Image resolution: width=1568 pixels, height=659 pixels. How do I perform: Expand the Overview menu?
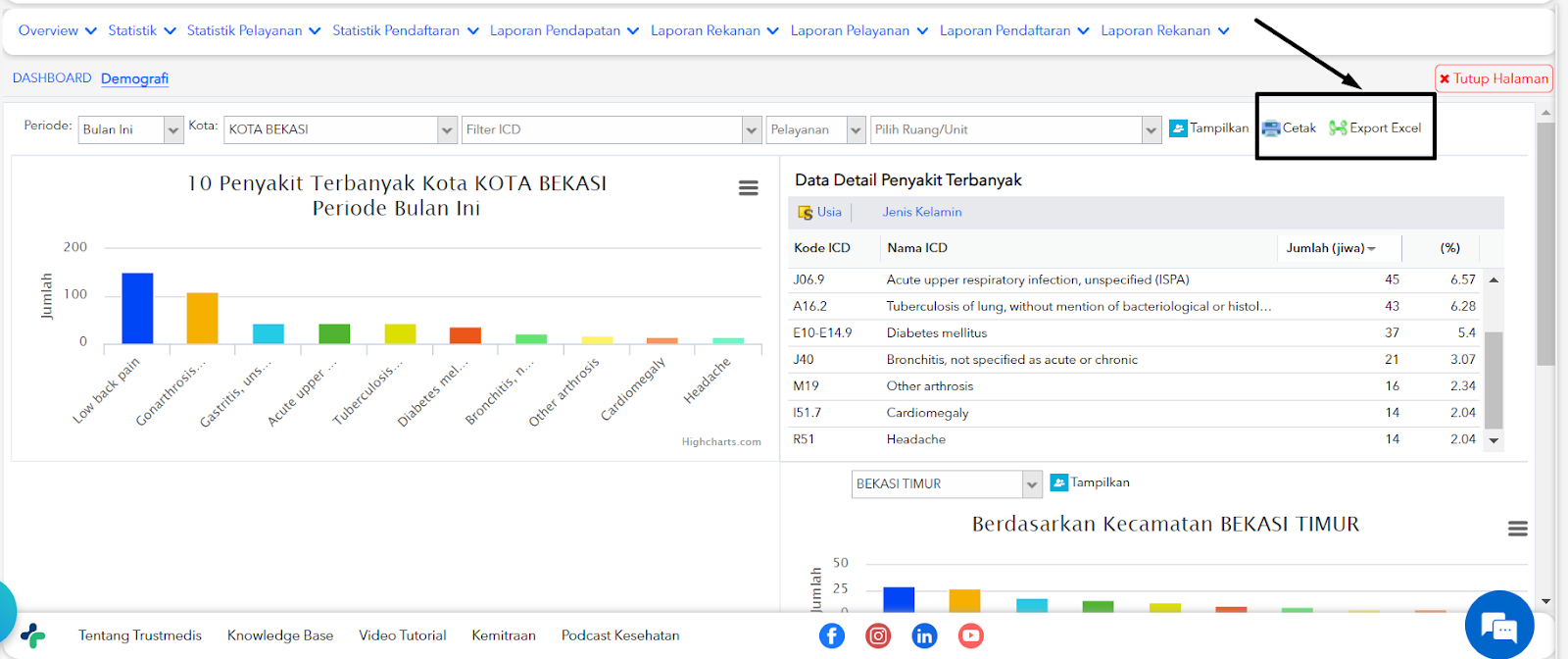coord(58,31)
